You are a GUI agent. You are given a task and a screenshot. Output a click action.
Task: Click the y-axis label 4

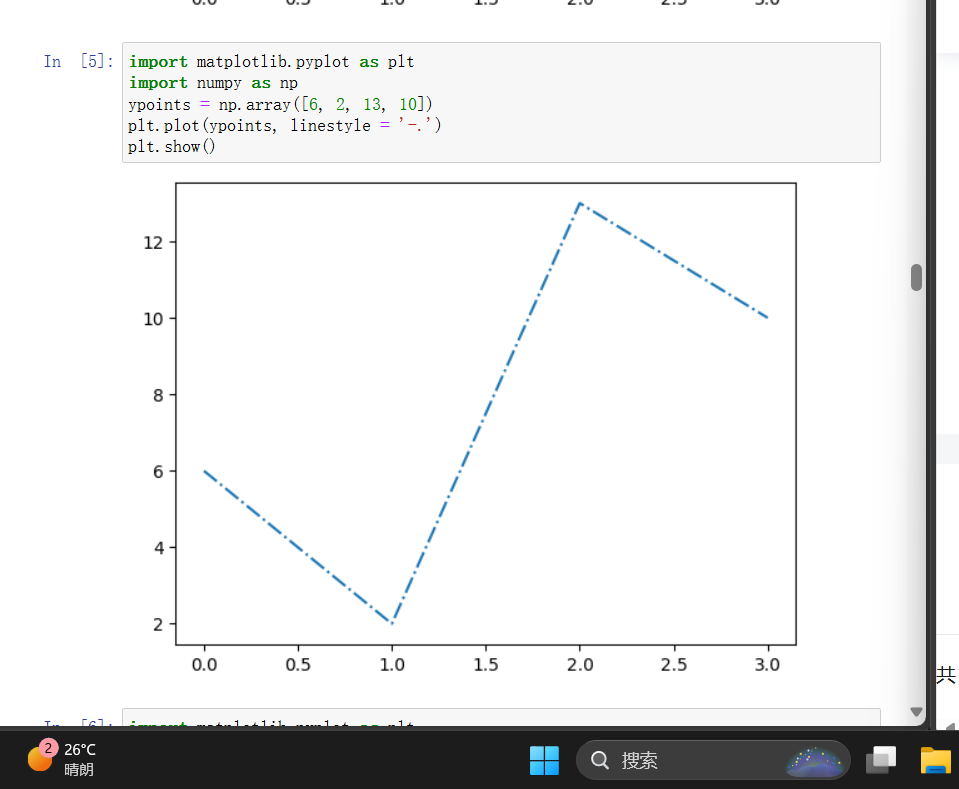(158, 547)
